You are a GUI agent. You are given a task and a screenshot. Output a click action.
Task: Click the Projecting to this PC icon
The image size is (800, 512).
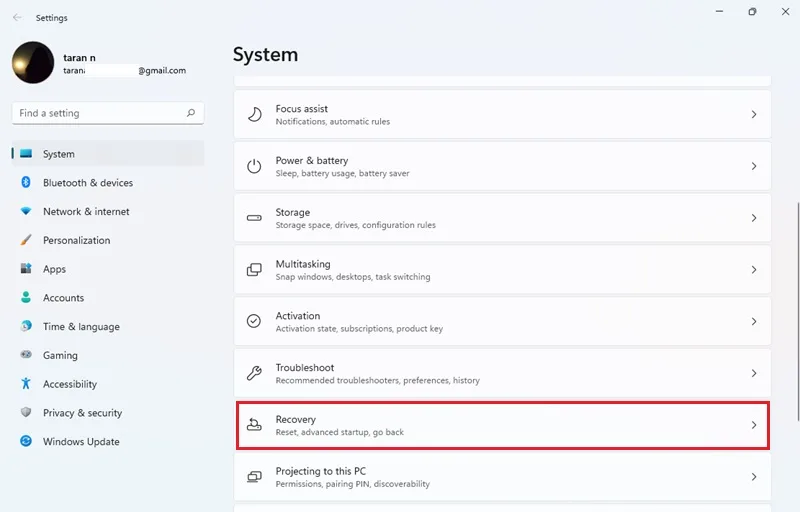(x=254, y=477)
